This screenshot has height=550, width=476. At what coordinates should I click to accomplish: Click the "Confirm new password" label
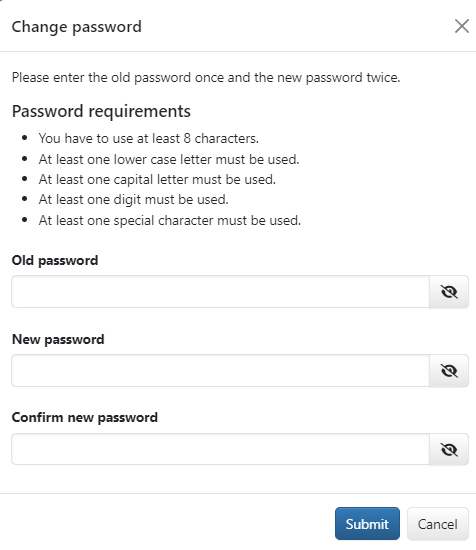tap(85, 418)
